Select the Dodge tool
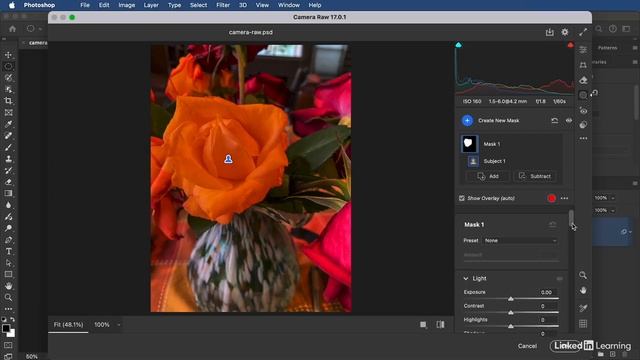Image resolution: width=640 pixels, height=360 pixels. pyautogui.click(x=8, y=228)
